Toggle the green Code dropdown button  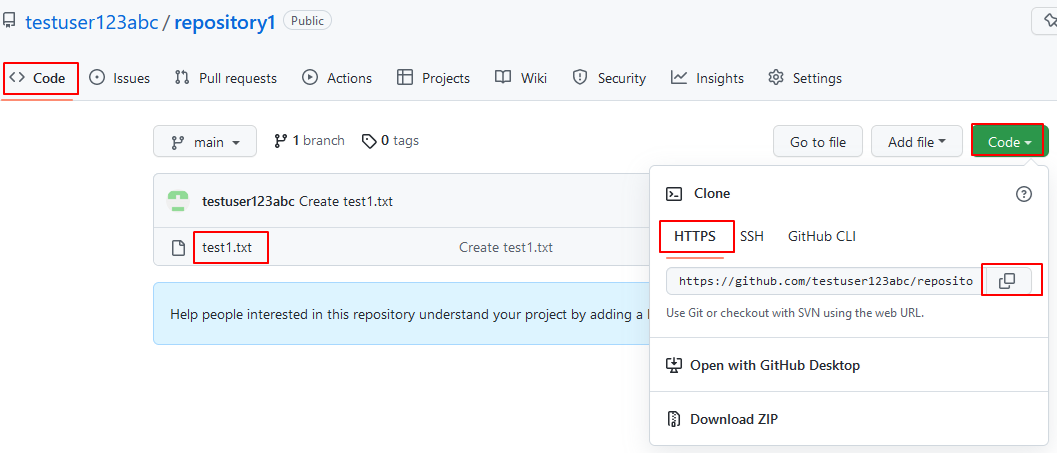tap(1009, 142)
